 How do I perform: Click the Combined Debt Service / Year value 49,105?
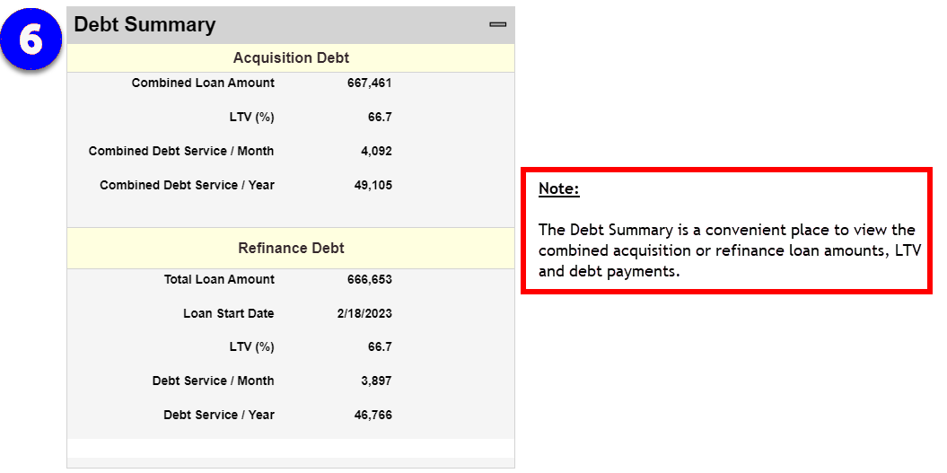coord(372,185)
